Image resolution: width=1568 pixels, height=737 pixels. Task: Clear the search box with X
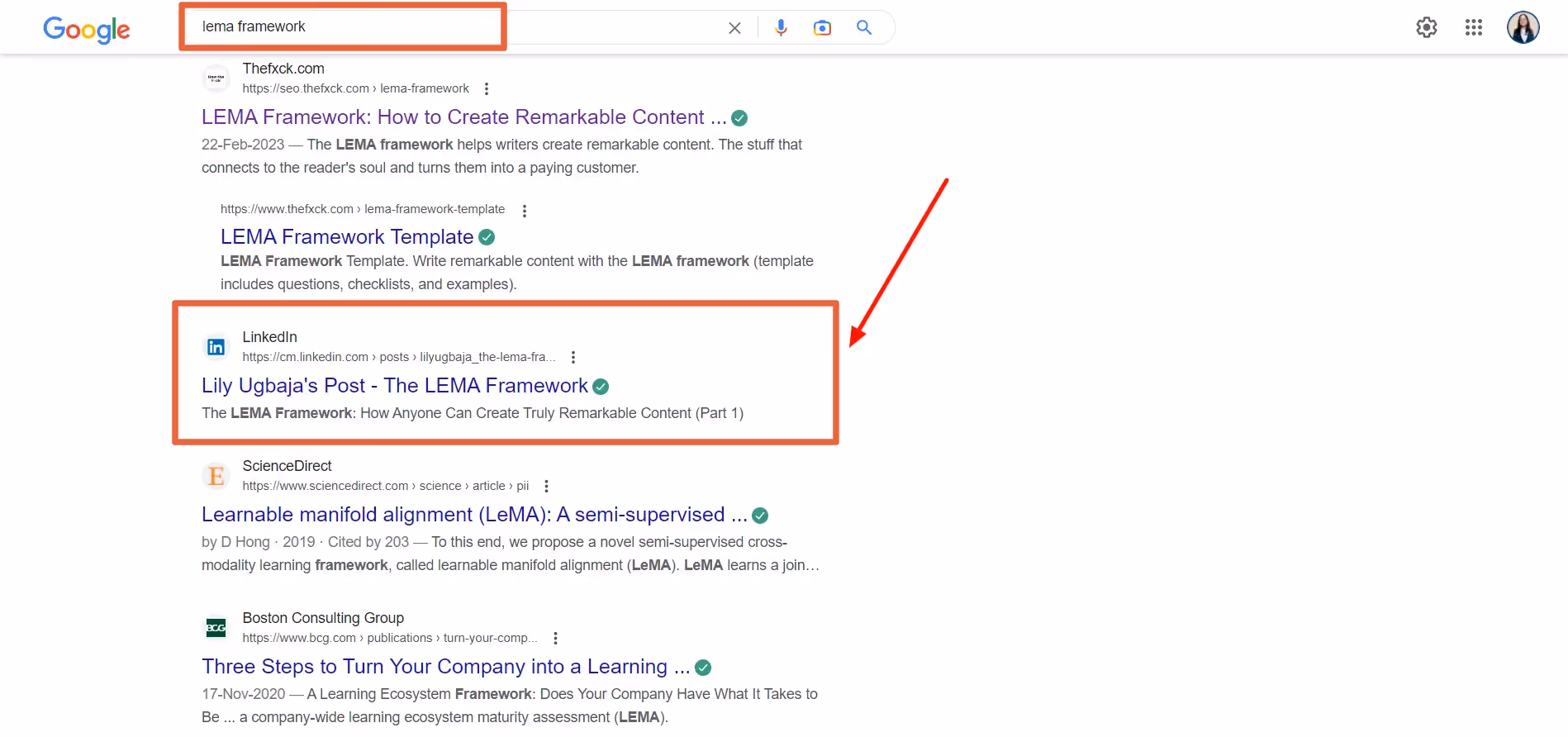[734, 28]
